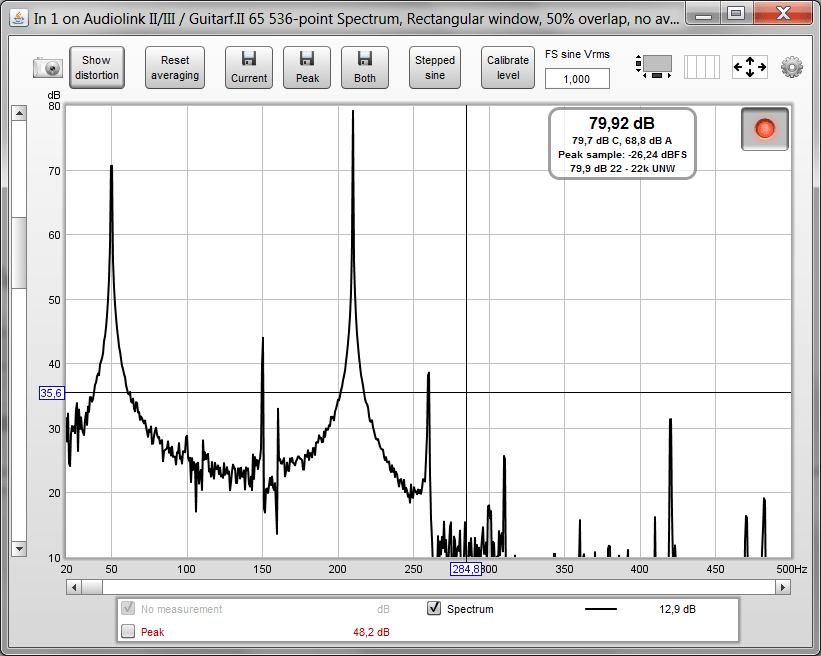821x656 pixels.
Task: Click the Spectrum line color sample
Action: pyautogui.click(x=601, y=609)
